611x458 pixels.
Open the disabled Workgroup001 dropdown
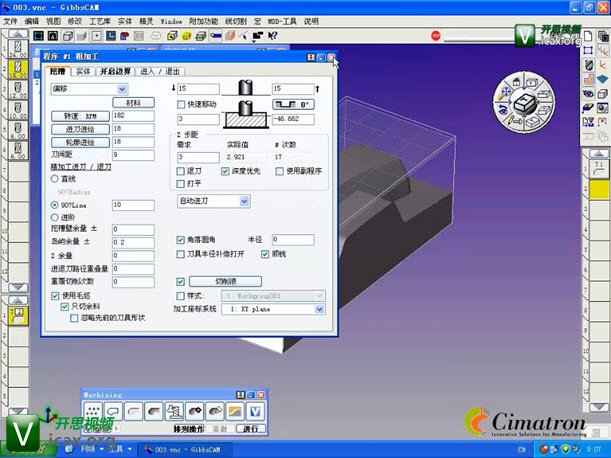point(273,296)
